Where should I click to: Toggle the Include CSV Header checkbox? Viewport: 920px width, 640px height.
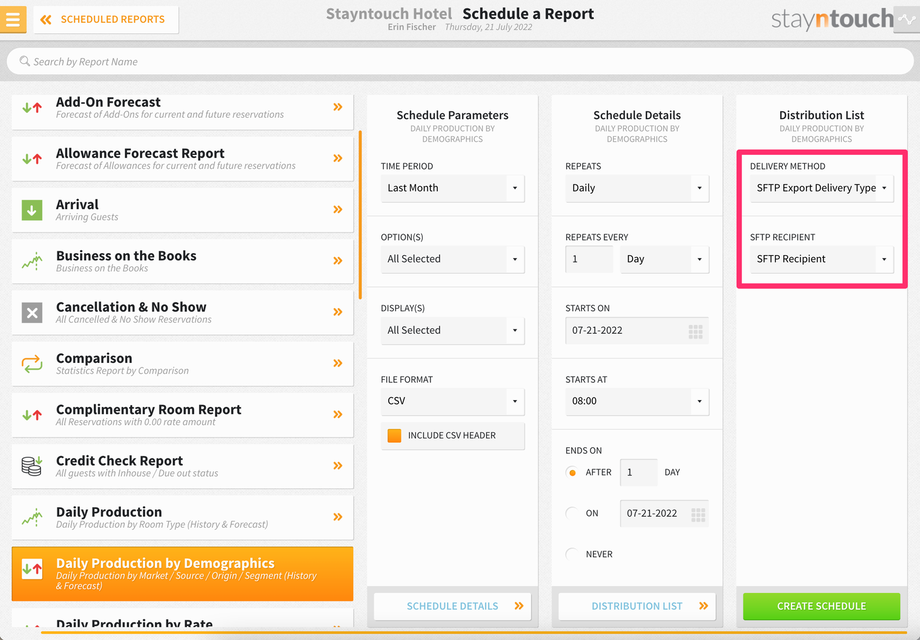pos(394,435)
